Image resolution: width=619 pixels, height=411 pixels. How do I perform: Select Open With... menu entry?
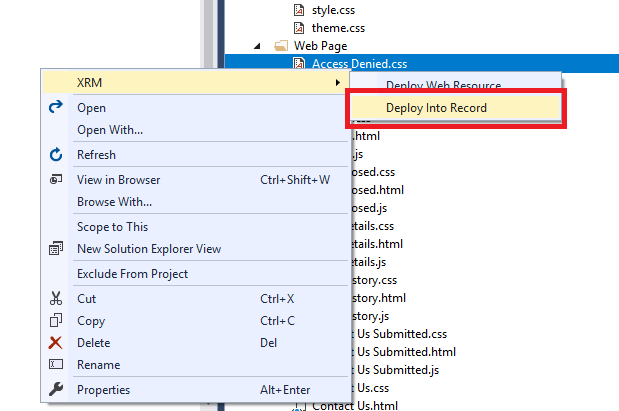tap(110, 129)
